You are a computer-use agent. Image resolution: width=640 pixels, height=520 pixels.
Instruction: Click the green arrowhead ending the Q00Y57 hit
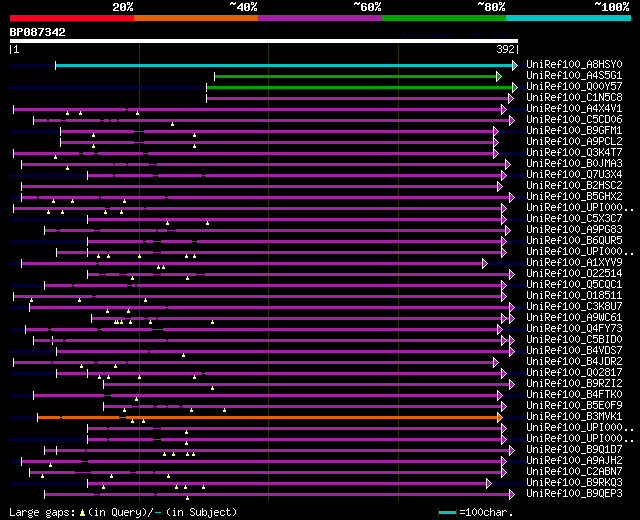pyautogui.click(x=515, y=87)
